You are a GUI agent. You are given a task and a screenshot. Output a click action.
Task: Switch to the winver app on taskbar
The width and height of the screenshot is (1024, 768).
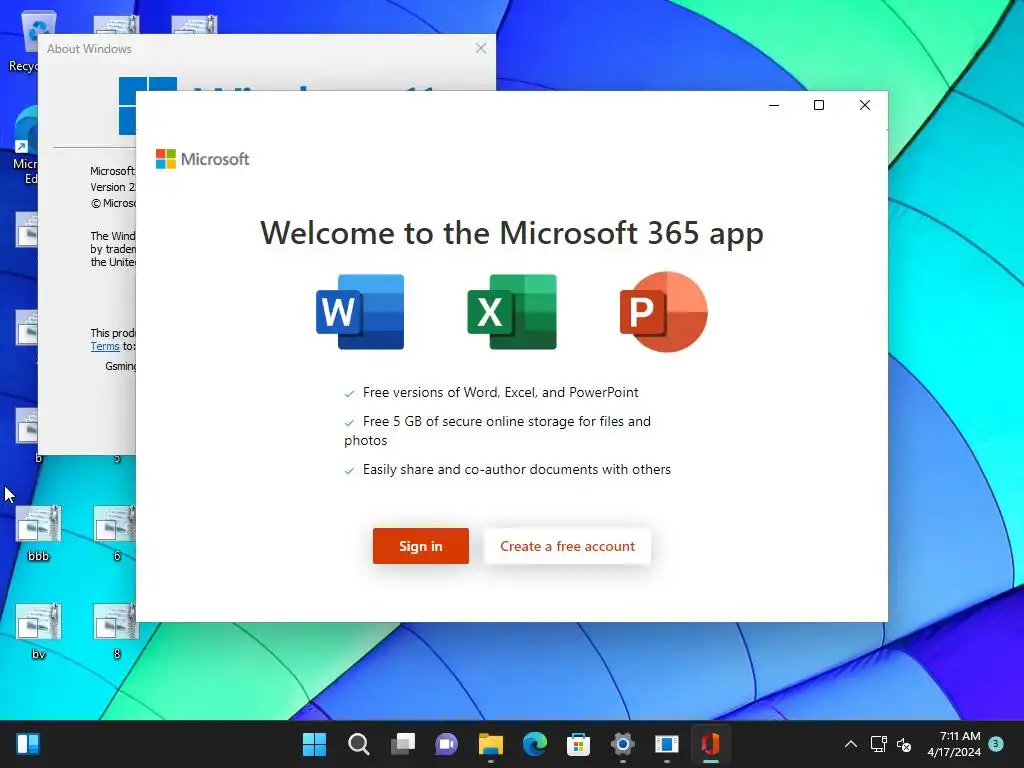click(667, 744)
